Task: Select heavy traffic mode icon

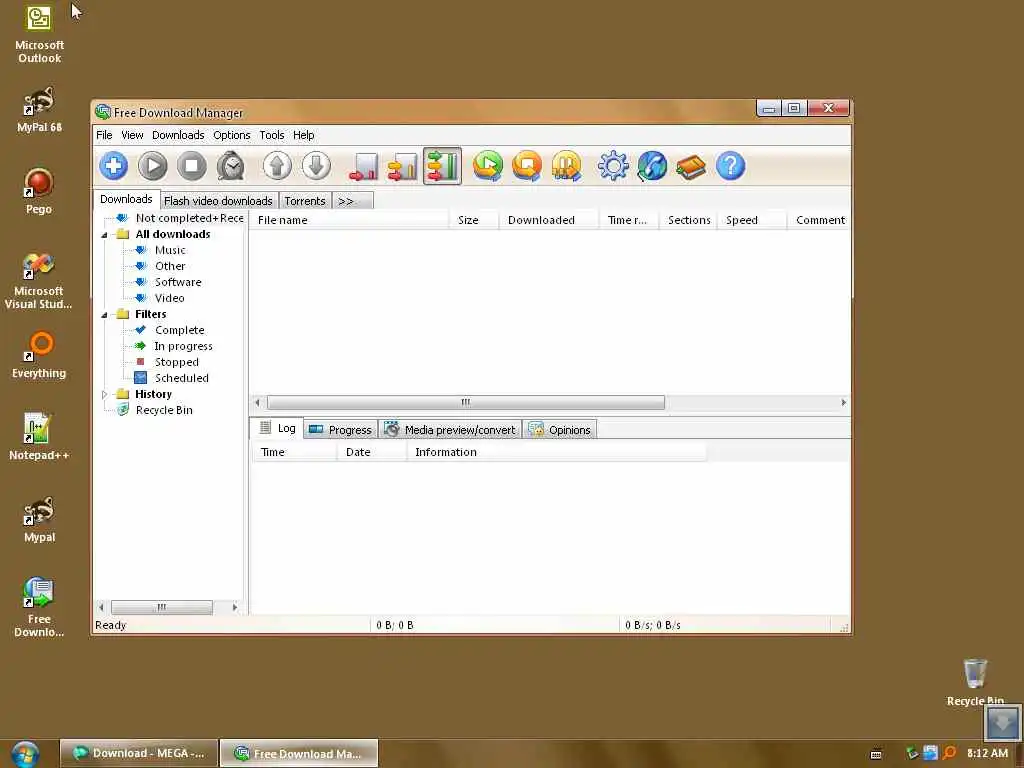Action: [442, 166]
